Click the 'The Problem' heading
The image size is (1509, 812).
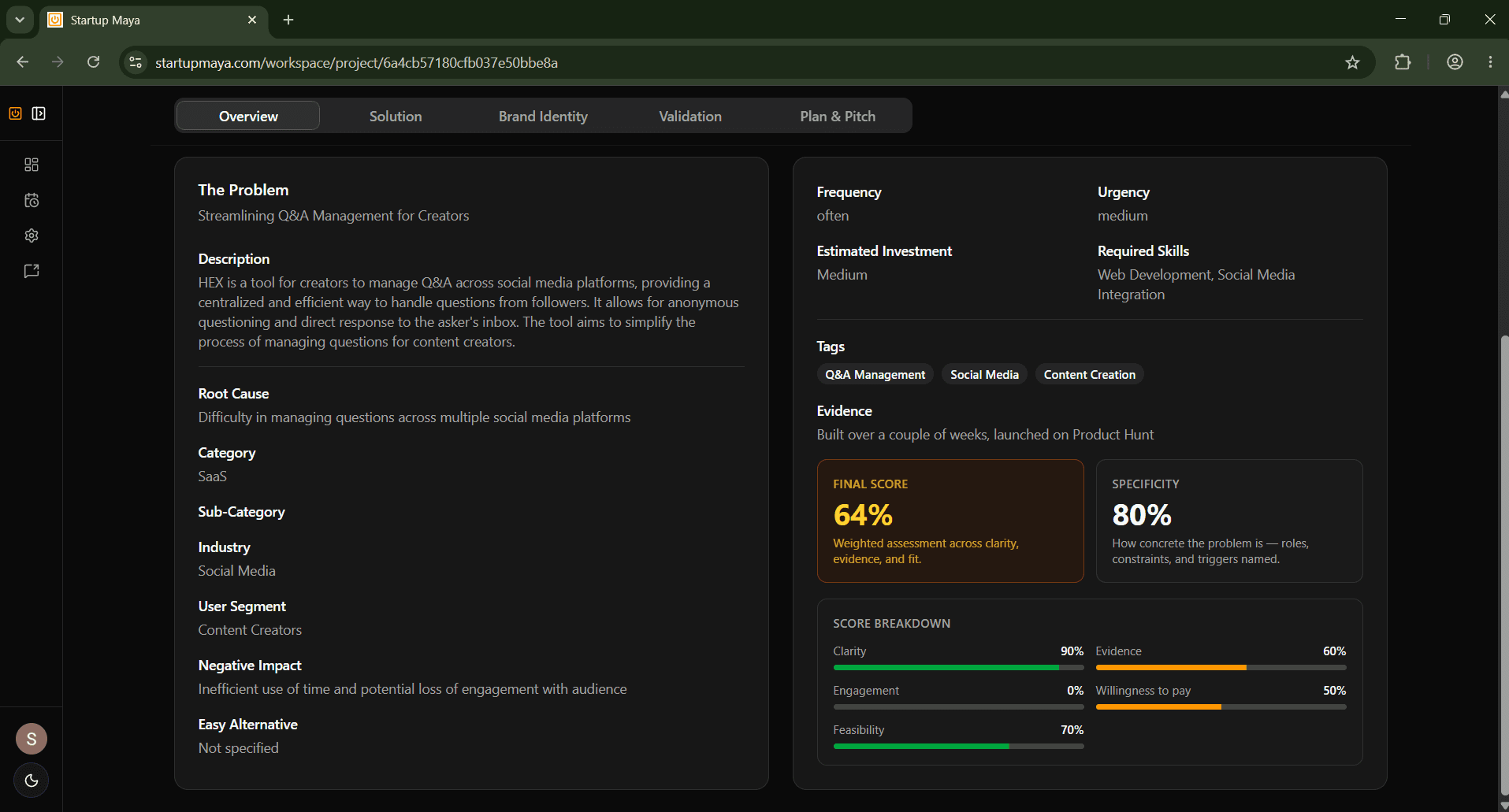tap(243, 190)
